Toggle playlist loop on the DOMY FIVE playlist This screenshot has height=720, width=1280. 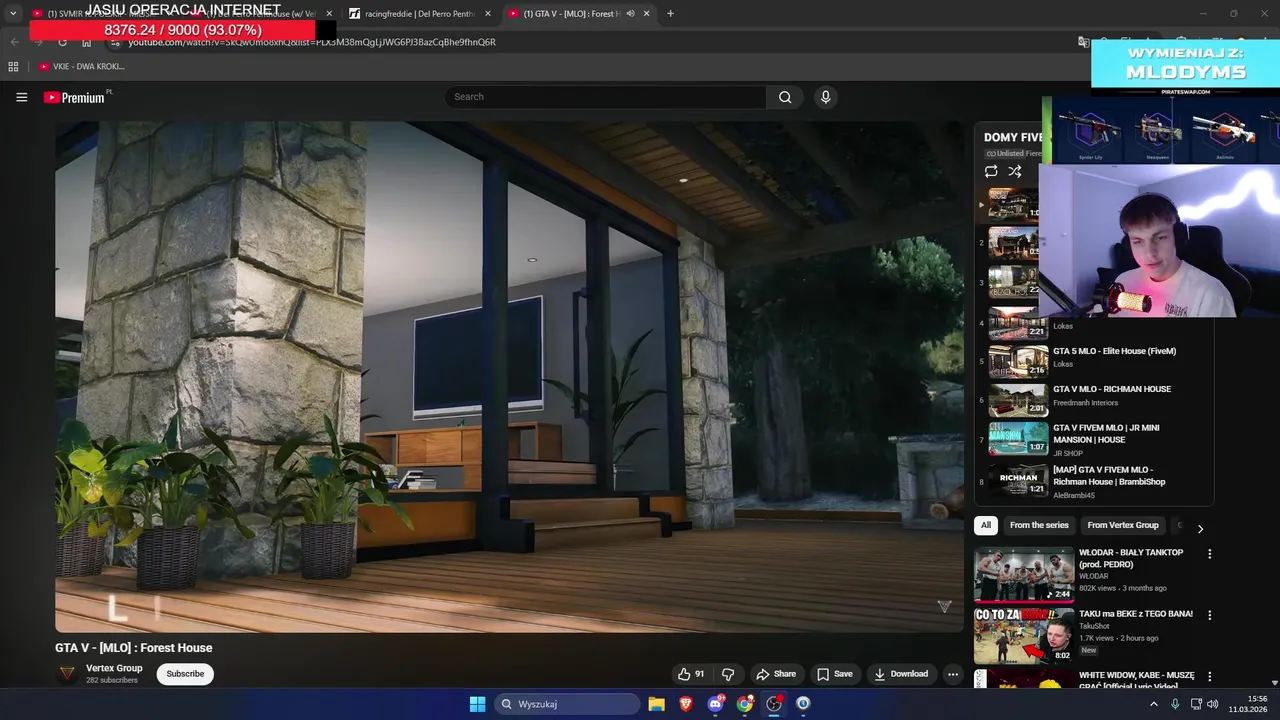[991, 172]
